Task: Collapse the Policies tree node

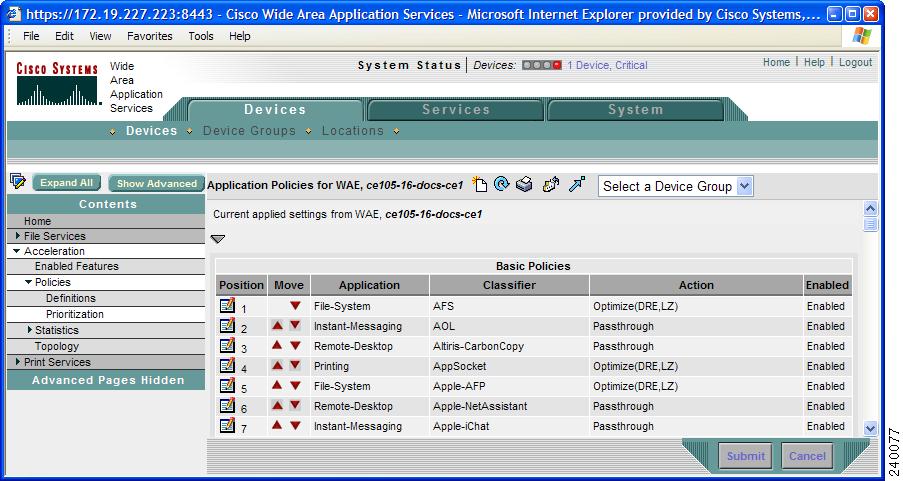Action: pos(28,282)
